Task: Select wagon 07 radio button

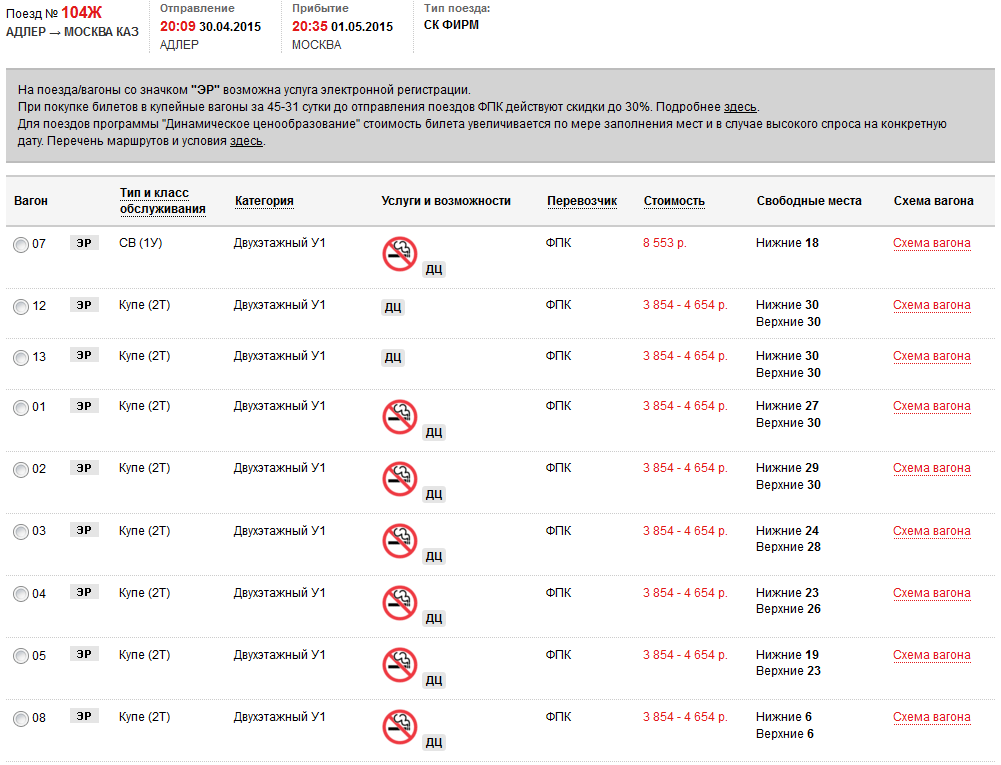Action: pos(21,245)
